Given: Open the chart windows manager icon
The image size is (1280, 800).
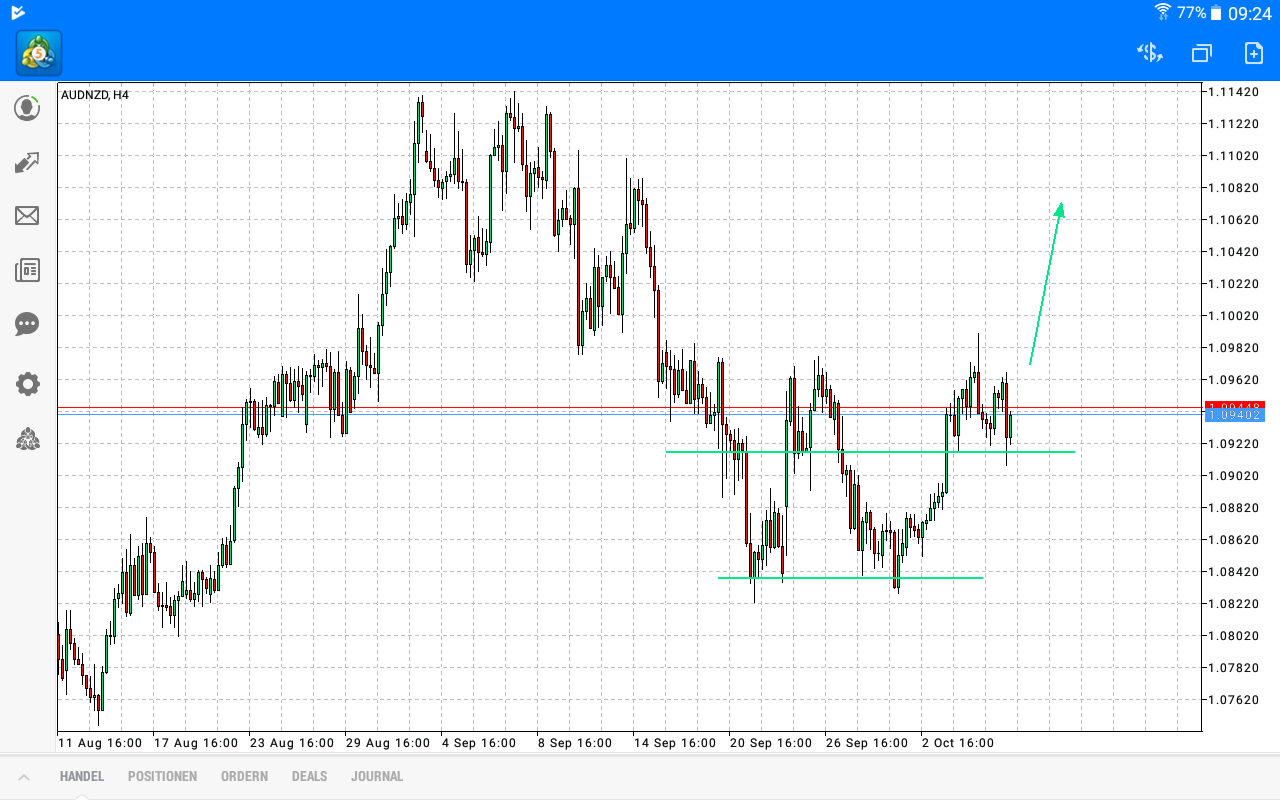Looking at the screenshot, I should (1201, 53).
